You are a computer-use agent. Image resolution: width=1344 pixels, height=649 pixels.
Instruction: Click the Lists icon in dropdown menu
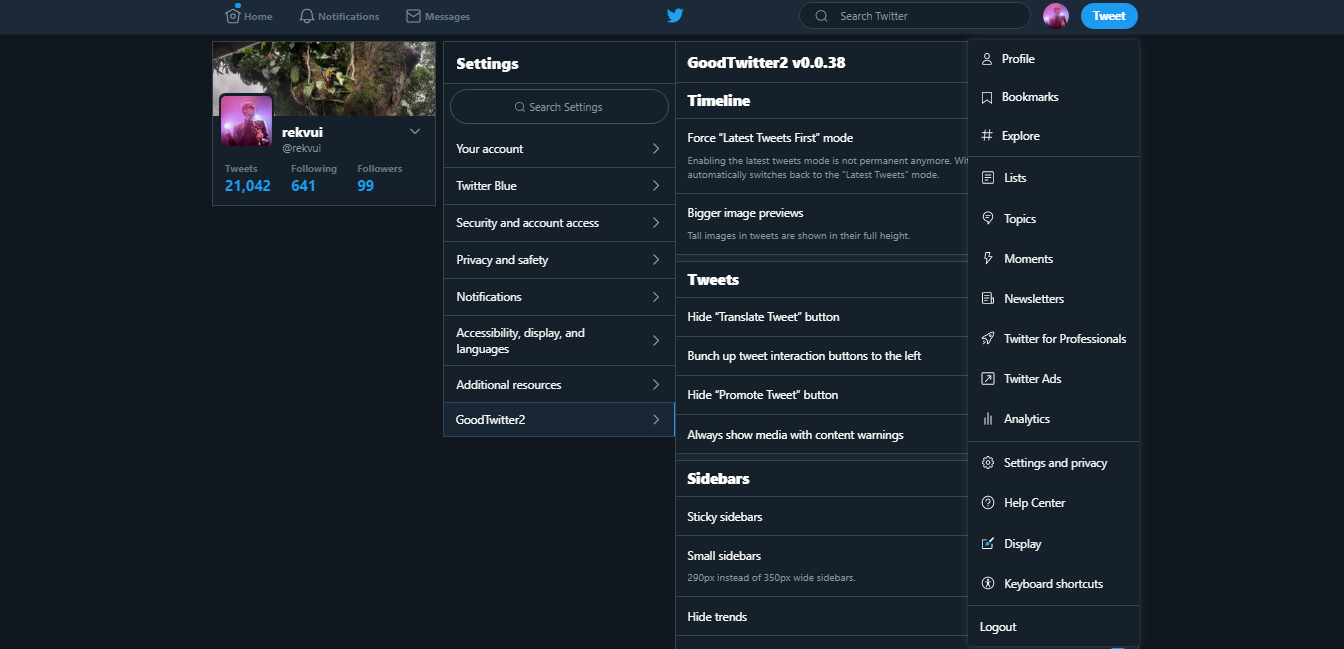coord(987,178)
